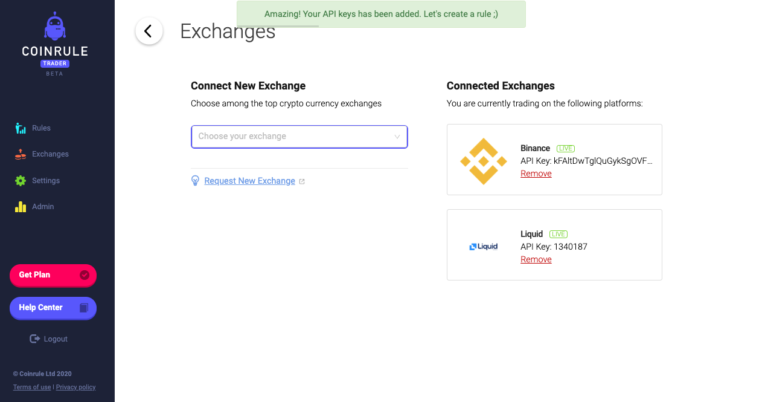The height and width of the screenshot is (402, 768).
Task: Click into the Choose your exchange field
Action: tap(299, 137)
